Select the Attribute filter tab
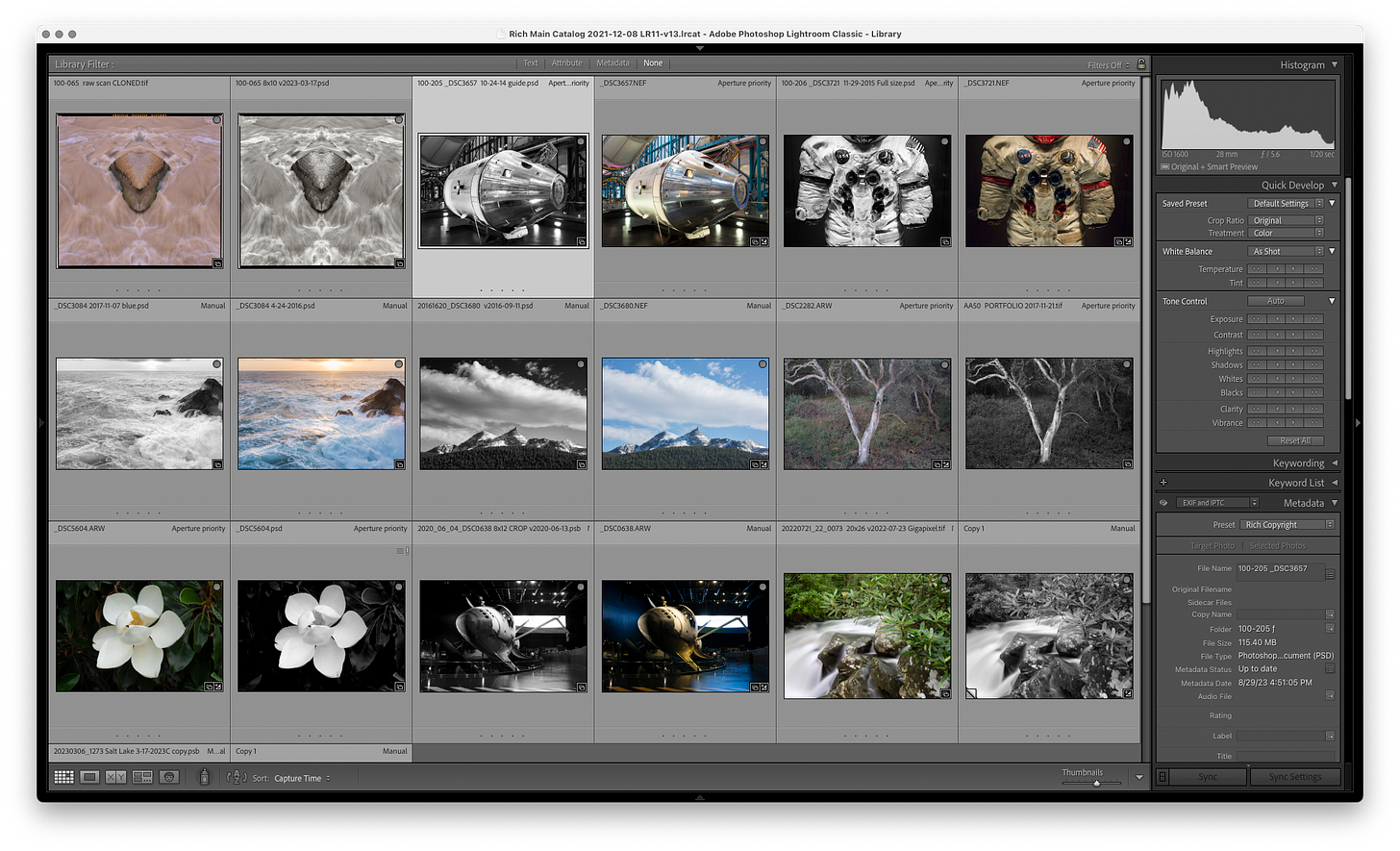 566,63
